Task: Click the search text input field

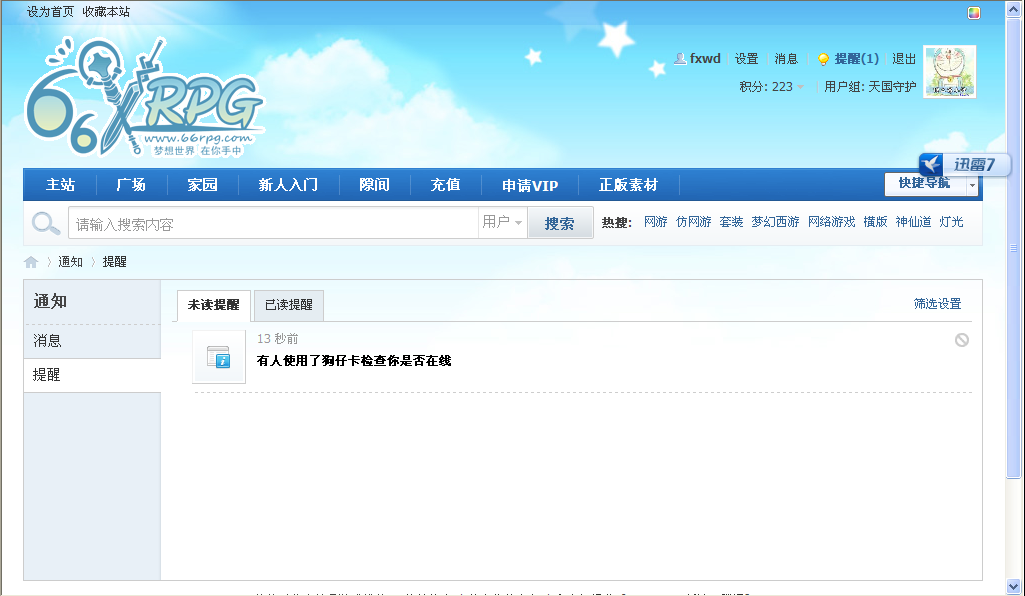Action: 273,224
